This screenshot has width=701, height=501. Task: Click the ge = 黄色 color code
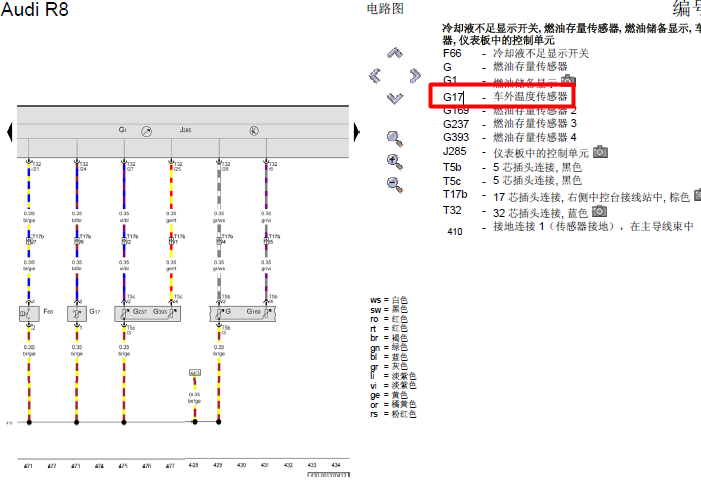pyautogui.click(x=389, y=395)
